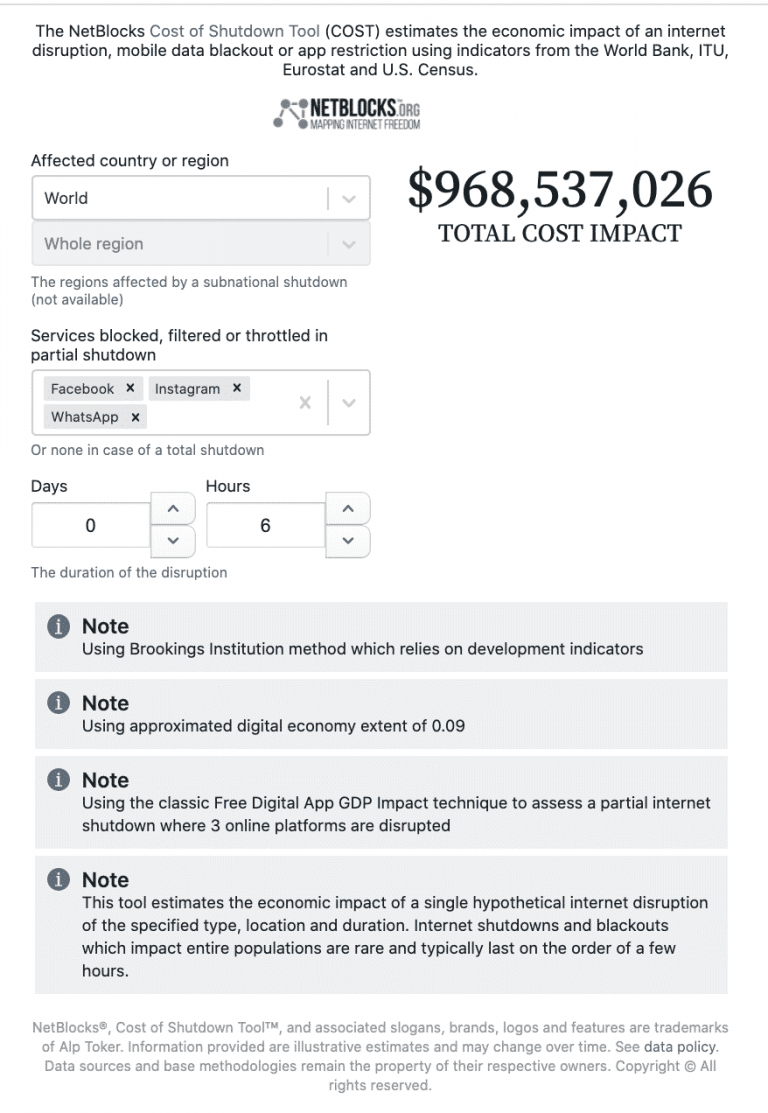Remove the WhatsApp tag
Viewport: 768px width, 1113px height.
[x=135, y=417]
